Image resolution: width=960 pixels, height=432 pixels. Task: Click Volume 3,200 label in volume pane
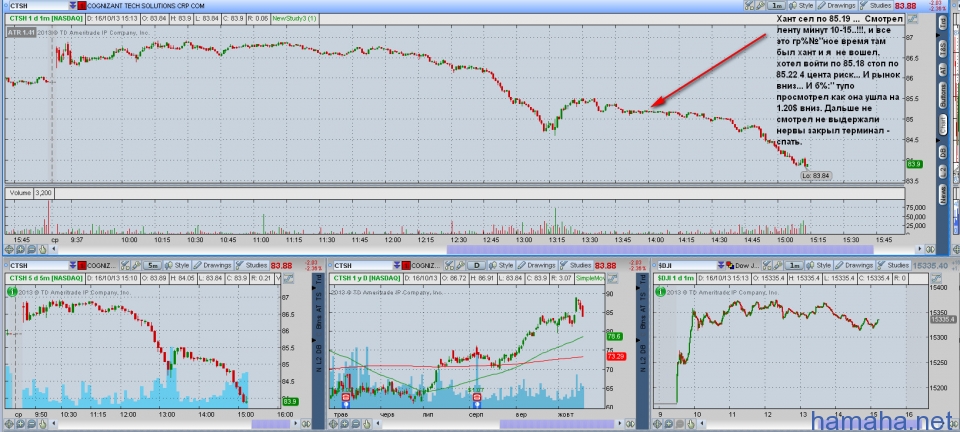point(29,193)
